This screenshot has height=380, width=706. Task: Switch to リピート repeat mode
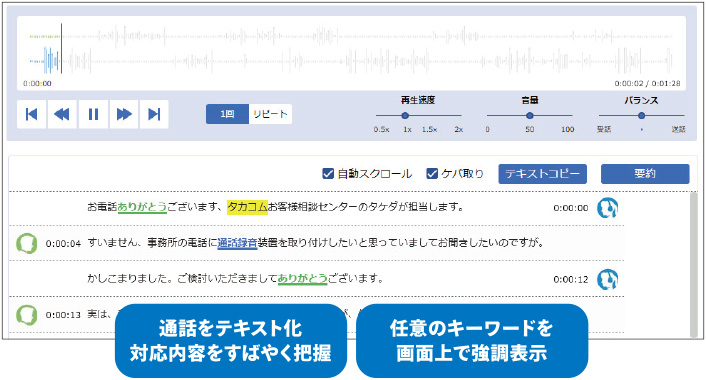[x=270, y=114]
